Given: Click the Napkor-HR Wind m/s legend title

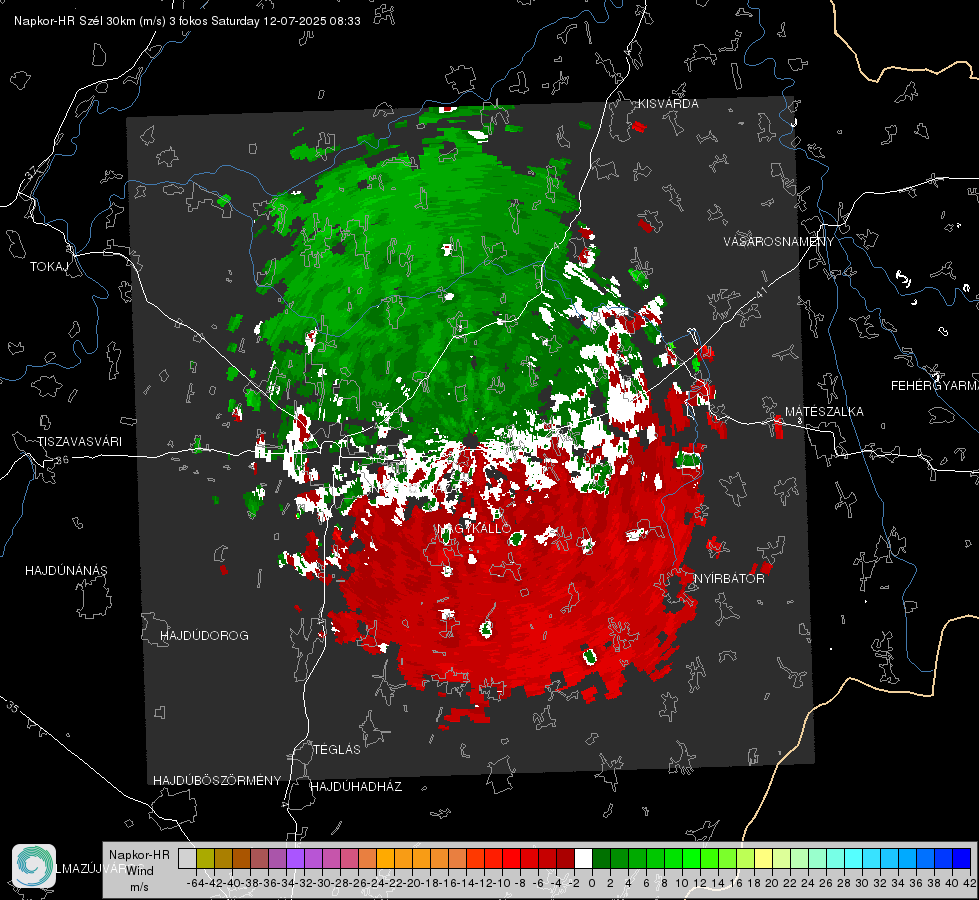Looking at the screenshot, I should coord(139,870).
